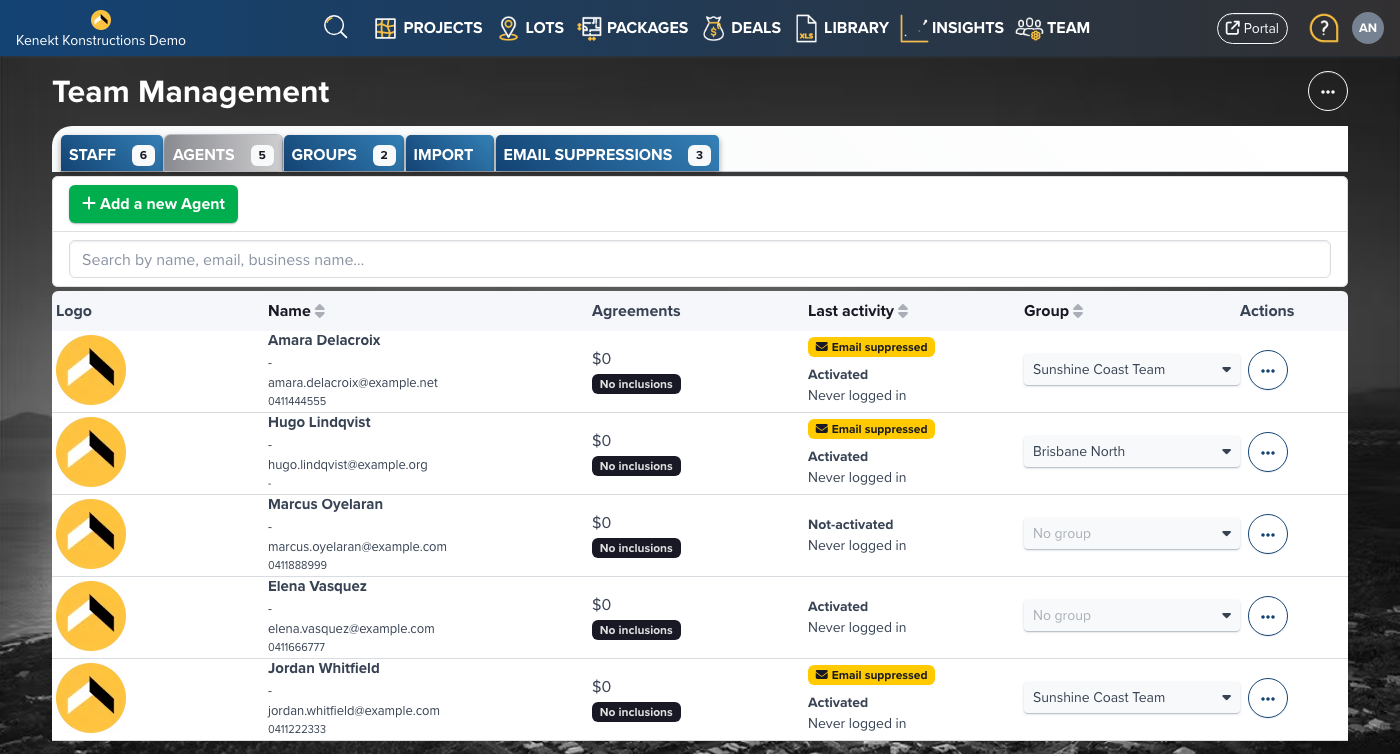This screenshot has height=754, width=1400.
Task: Open the Library XLS file icon
Action: click(806, 28)
